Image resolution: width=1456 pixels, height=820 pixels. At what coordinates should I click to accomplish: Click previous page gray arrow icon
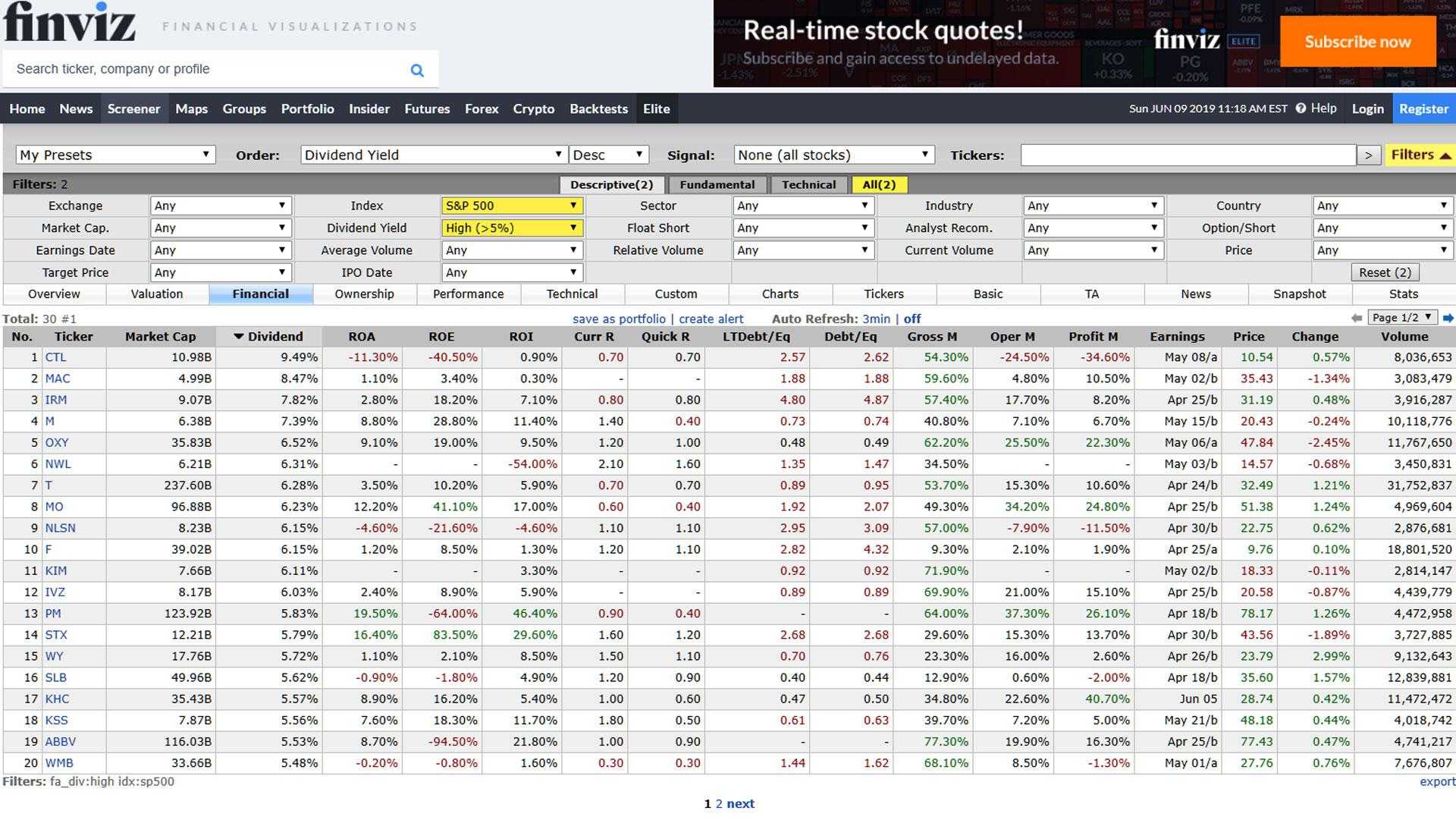1357,318
